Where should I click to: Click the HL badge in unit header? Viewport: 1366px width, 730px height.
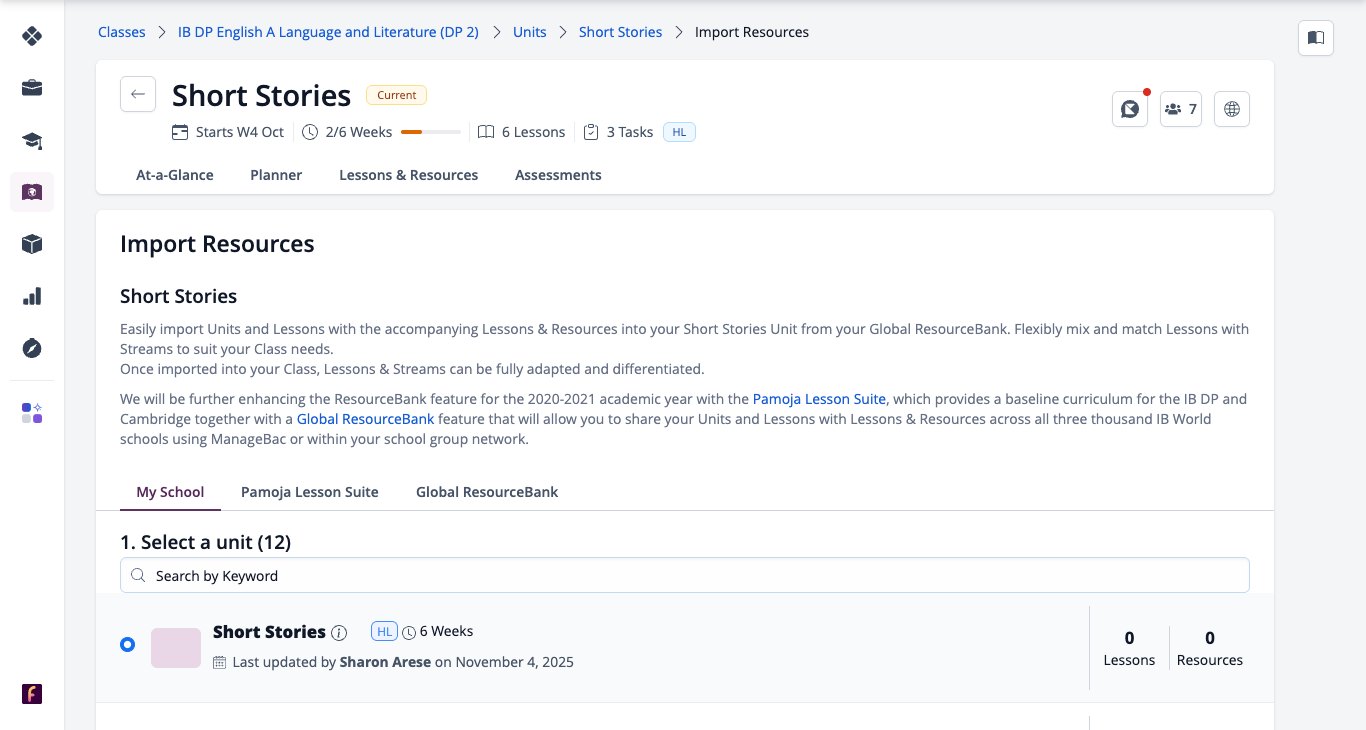coord(679,132)
